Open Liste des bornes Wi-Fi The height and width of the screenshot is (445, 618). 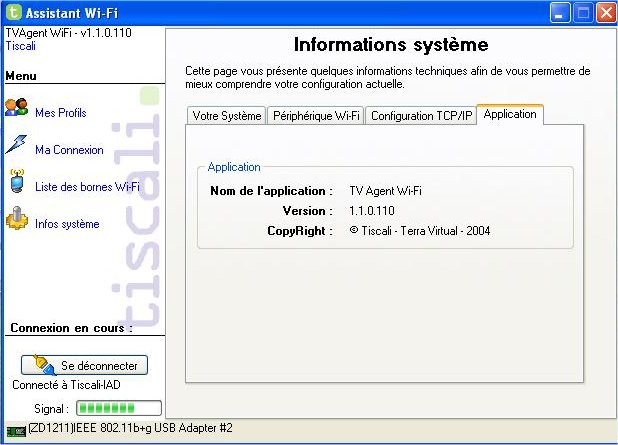pos(87,187)
